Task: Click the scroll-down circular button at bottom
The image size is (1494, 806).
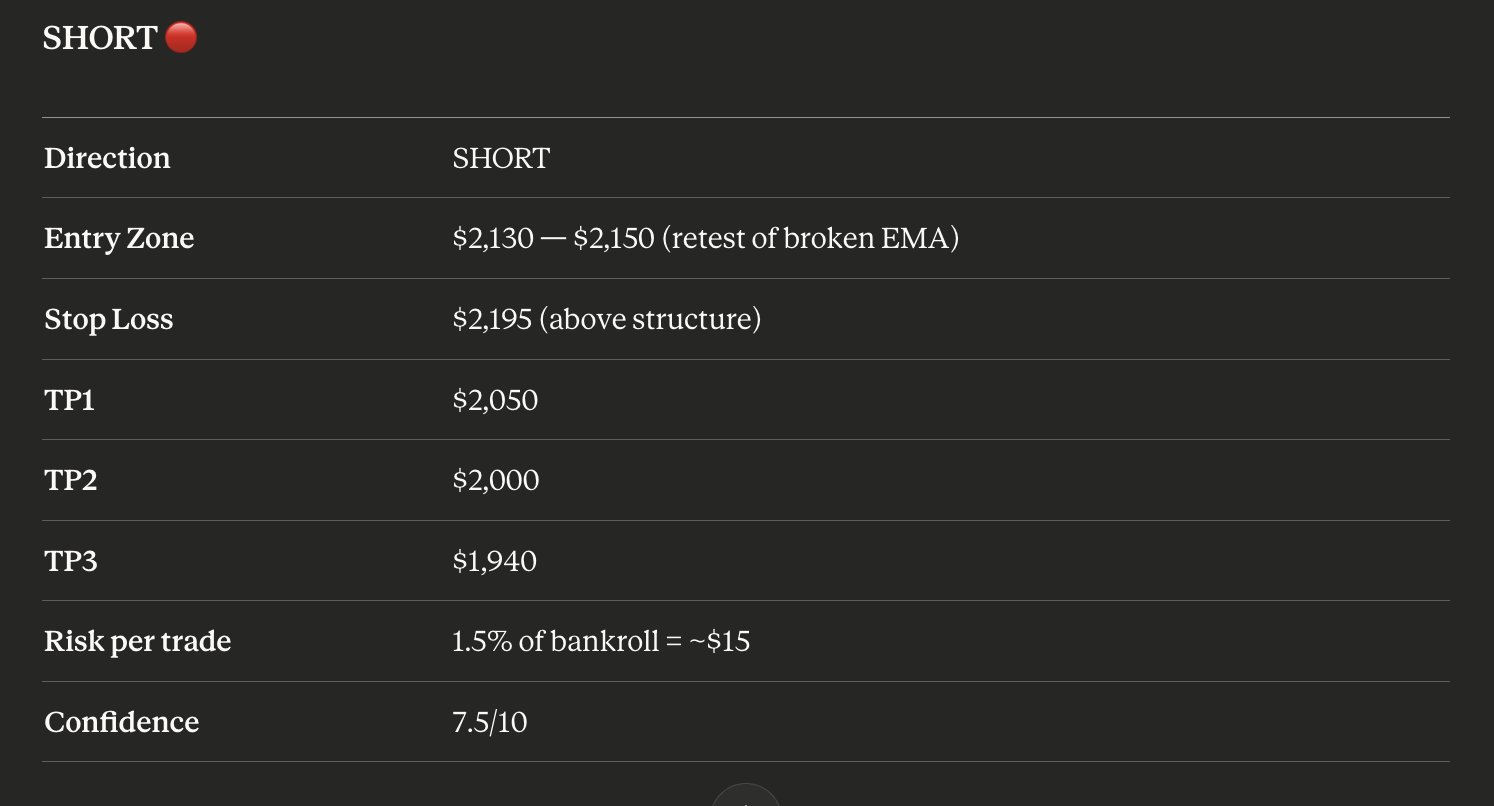Action: pyautogui.click(x=745, y=797)
